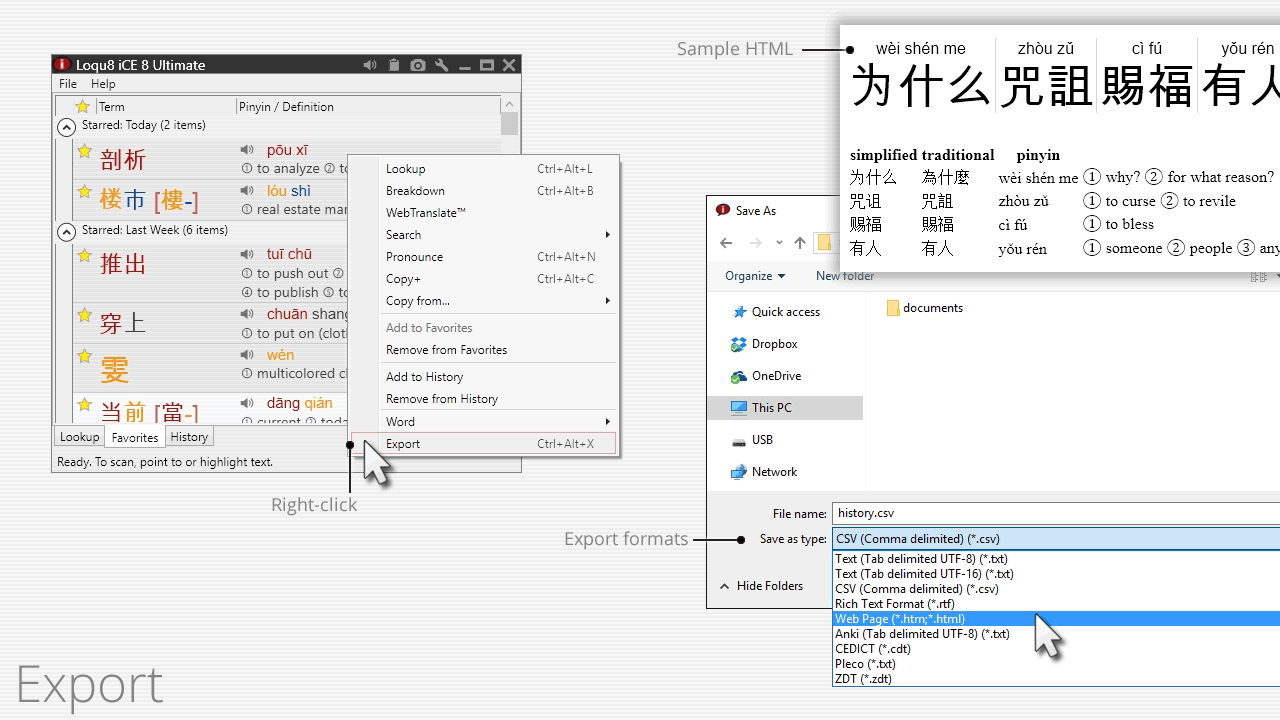Click the camera capture icon in title bar

tap(418, 65)
